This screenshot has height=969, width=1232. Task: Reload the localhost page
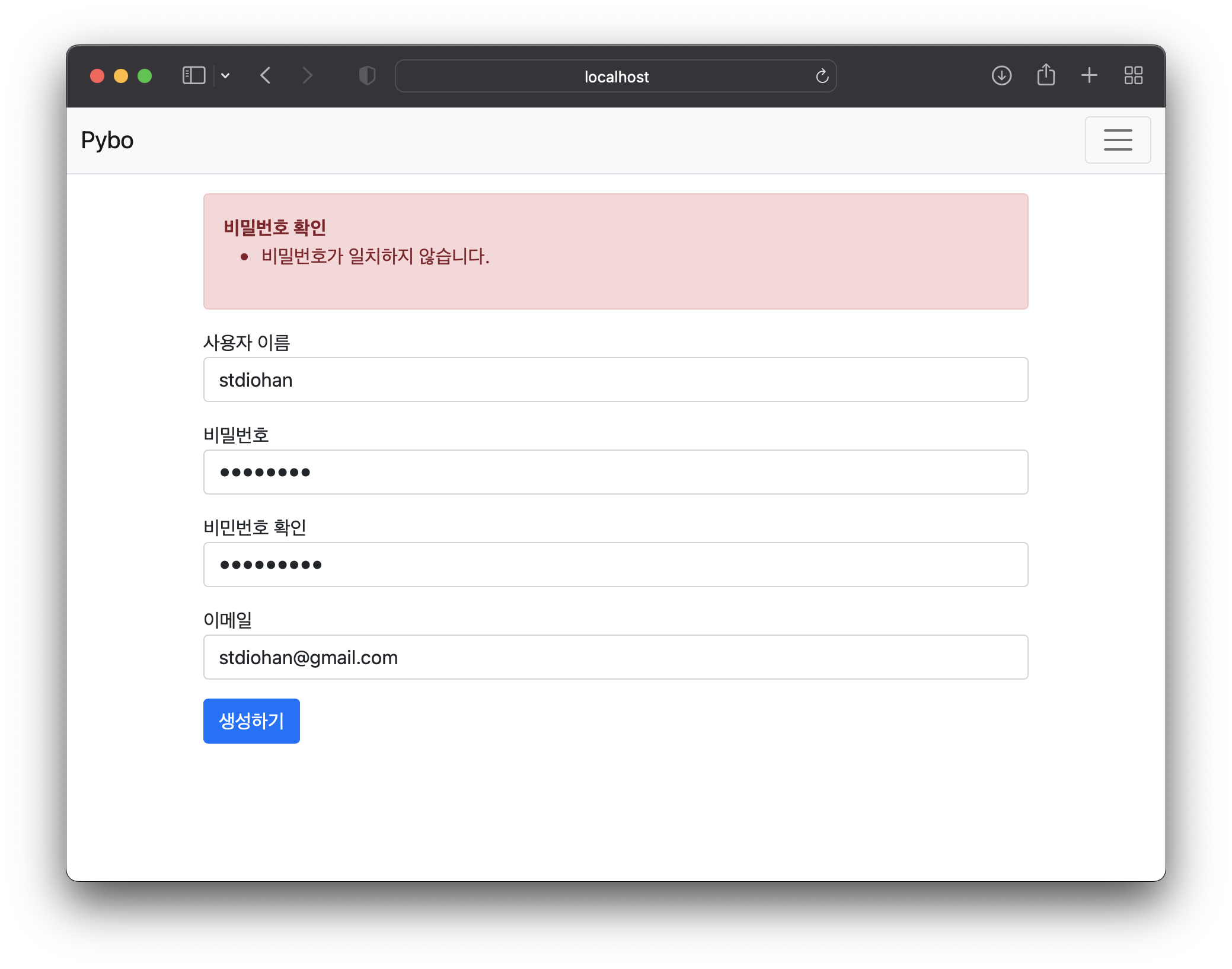[822, 76]
